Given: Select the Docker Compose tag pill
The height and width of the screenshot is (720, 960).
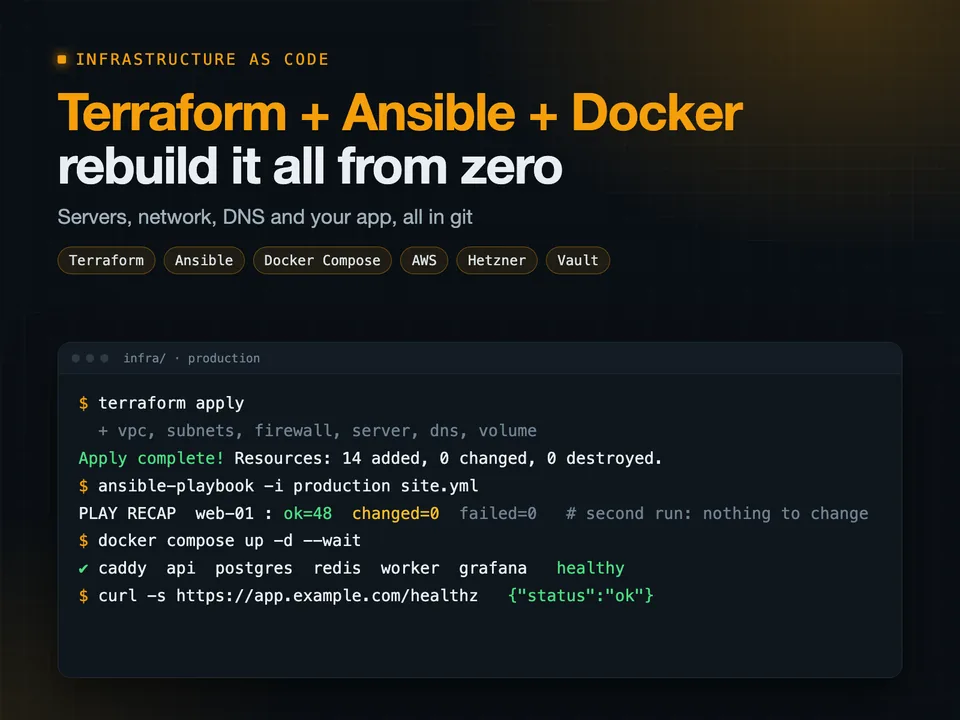Looking at the screenshot, I should click(x=322, y=260).
